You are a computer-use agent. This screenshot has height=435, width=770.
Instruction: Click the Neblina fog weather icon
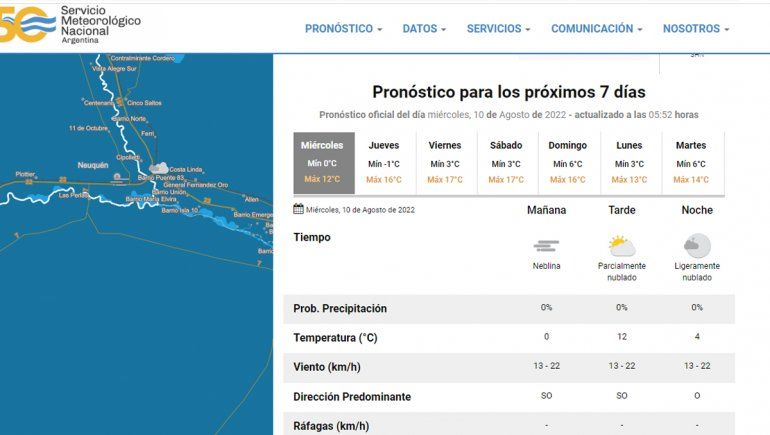point(546,245)
